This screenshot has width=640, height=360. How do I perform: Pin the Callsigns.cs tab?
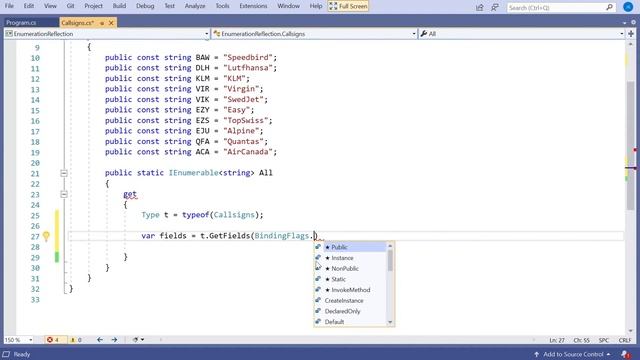[x=102, y=23]
